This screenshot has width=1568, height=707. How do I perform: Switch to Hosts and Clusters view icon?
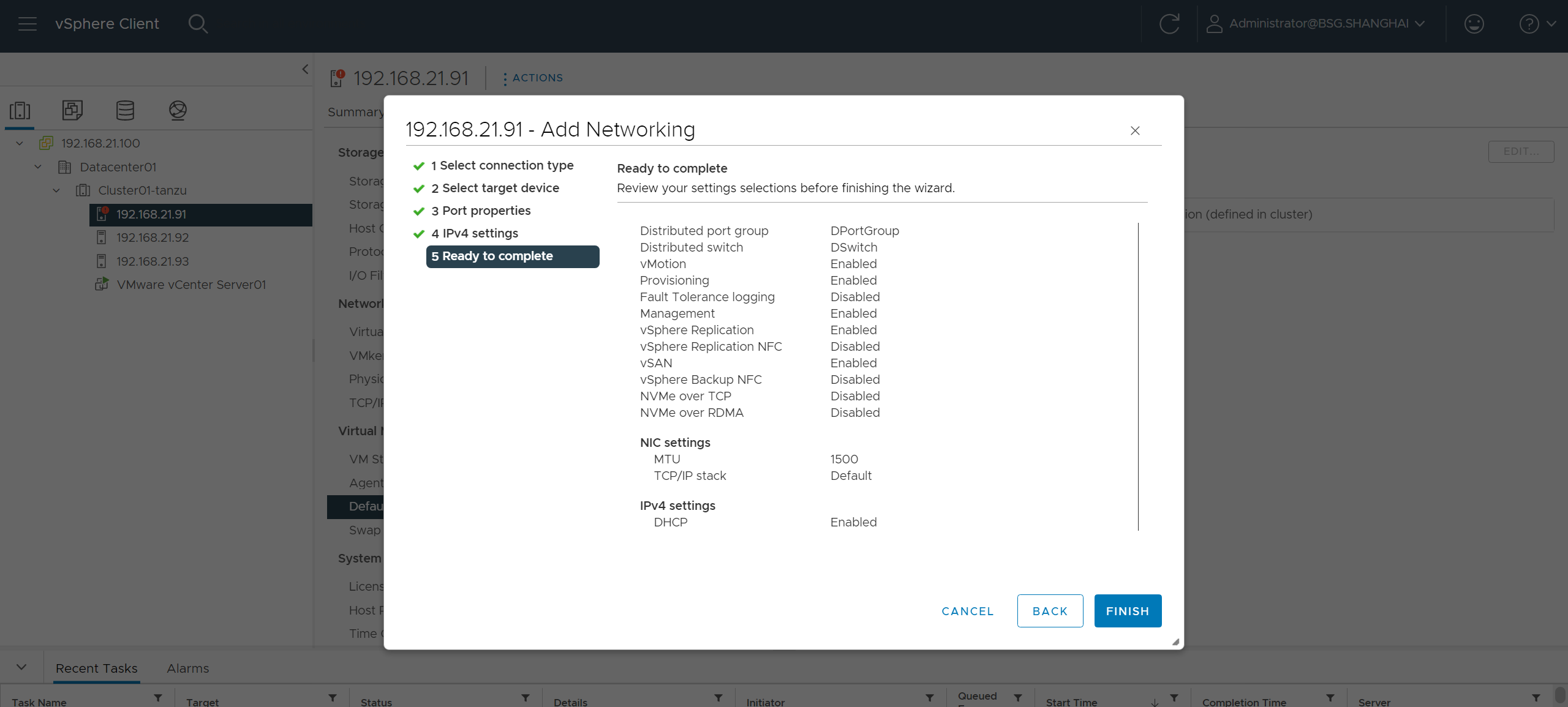pyautogui.click(x=20, y=111)
